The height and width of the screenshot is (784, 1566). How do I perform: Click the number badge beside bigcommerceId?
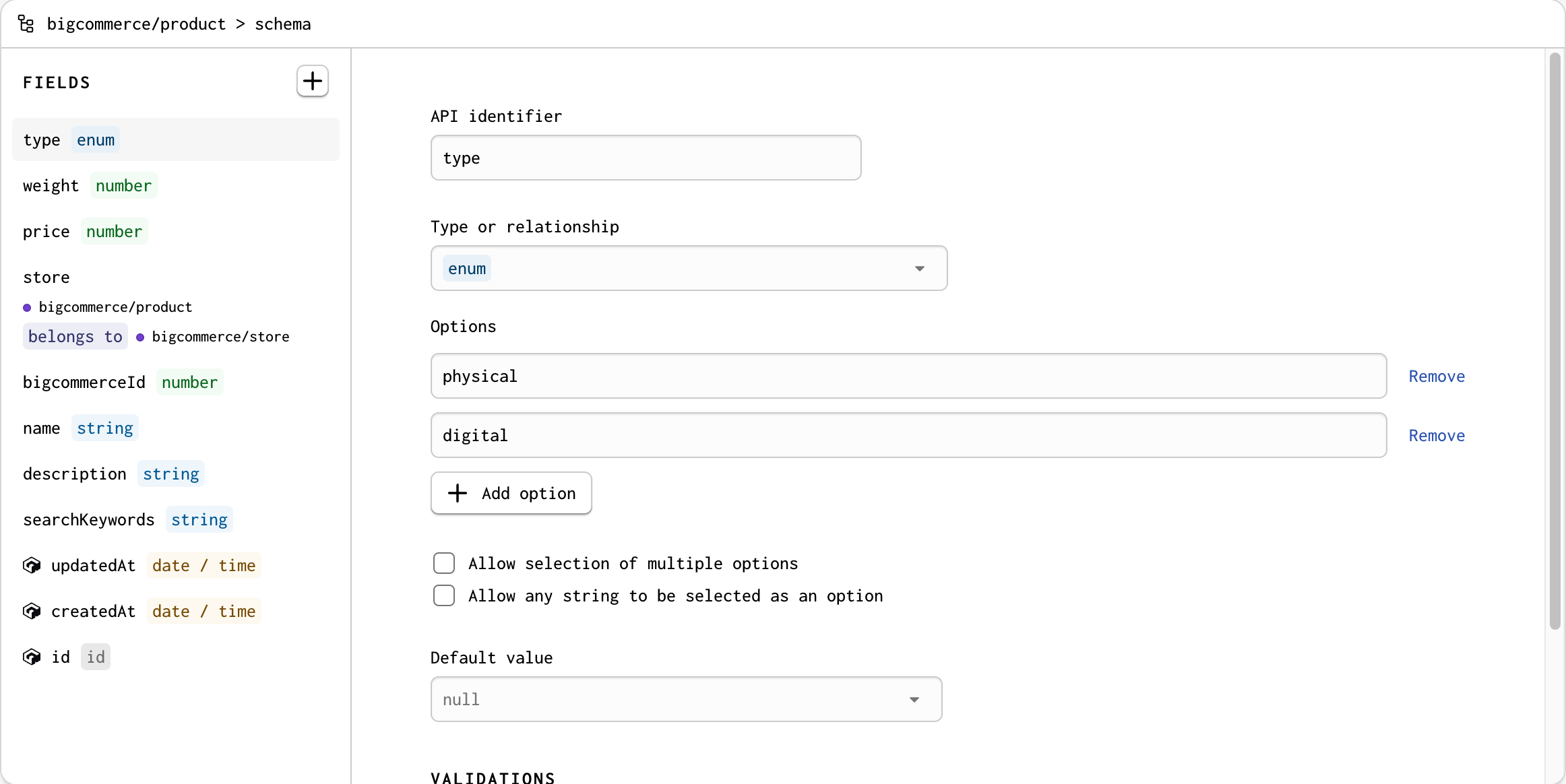[189, 382]
